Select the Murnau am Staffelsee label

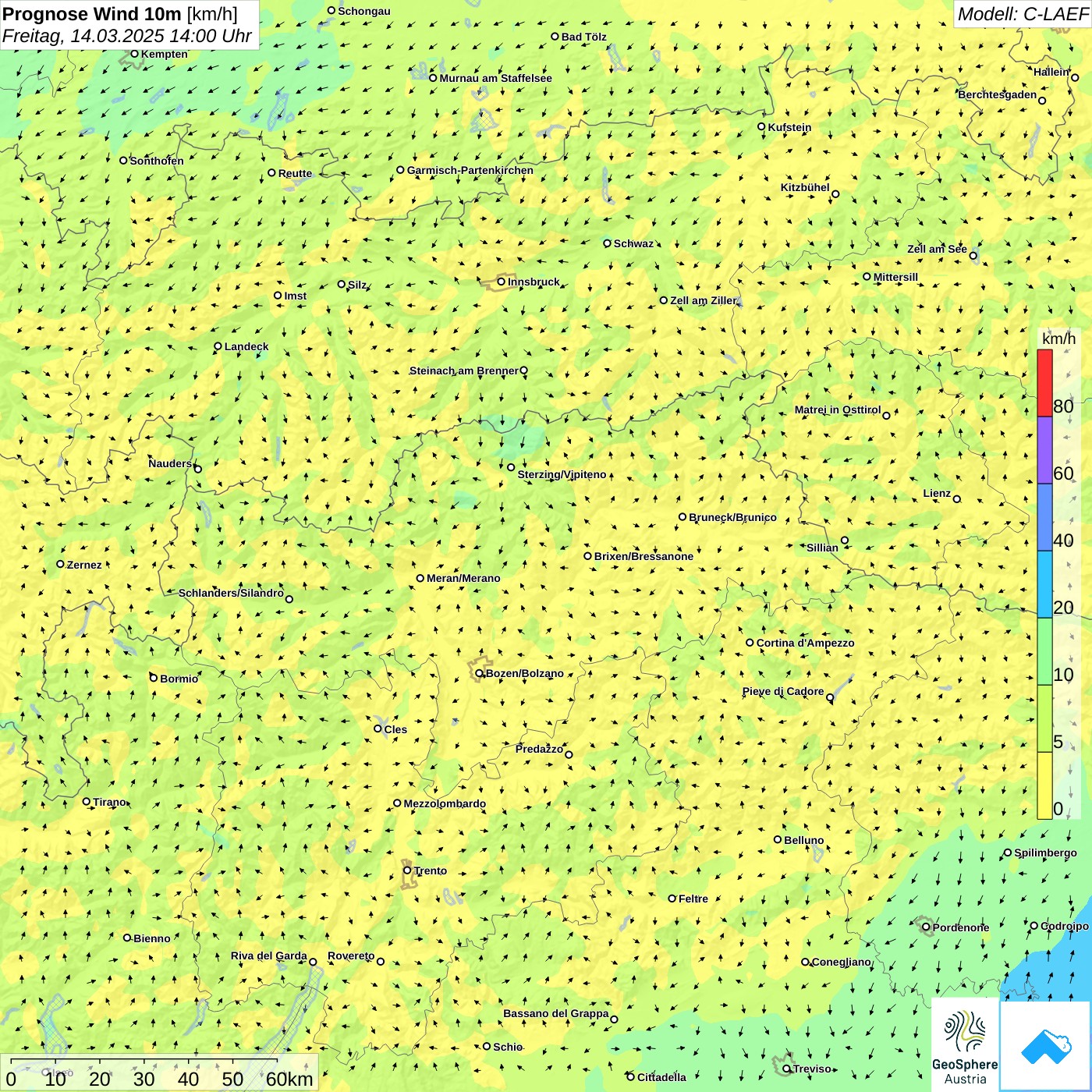click(495, 78)
